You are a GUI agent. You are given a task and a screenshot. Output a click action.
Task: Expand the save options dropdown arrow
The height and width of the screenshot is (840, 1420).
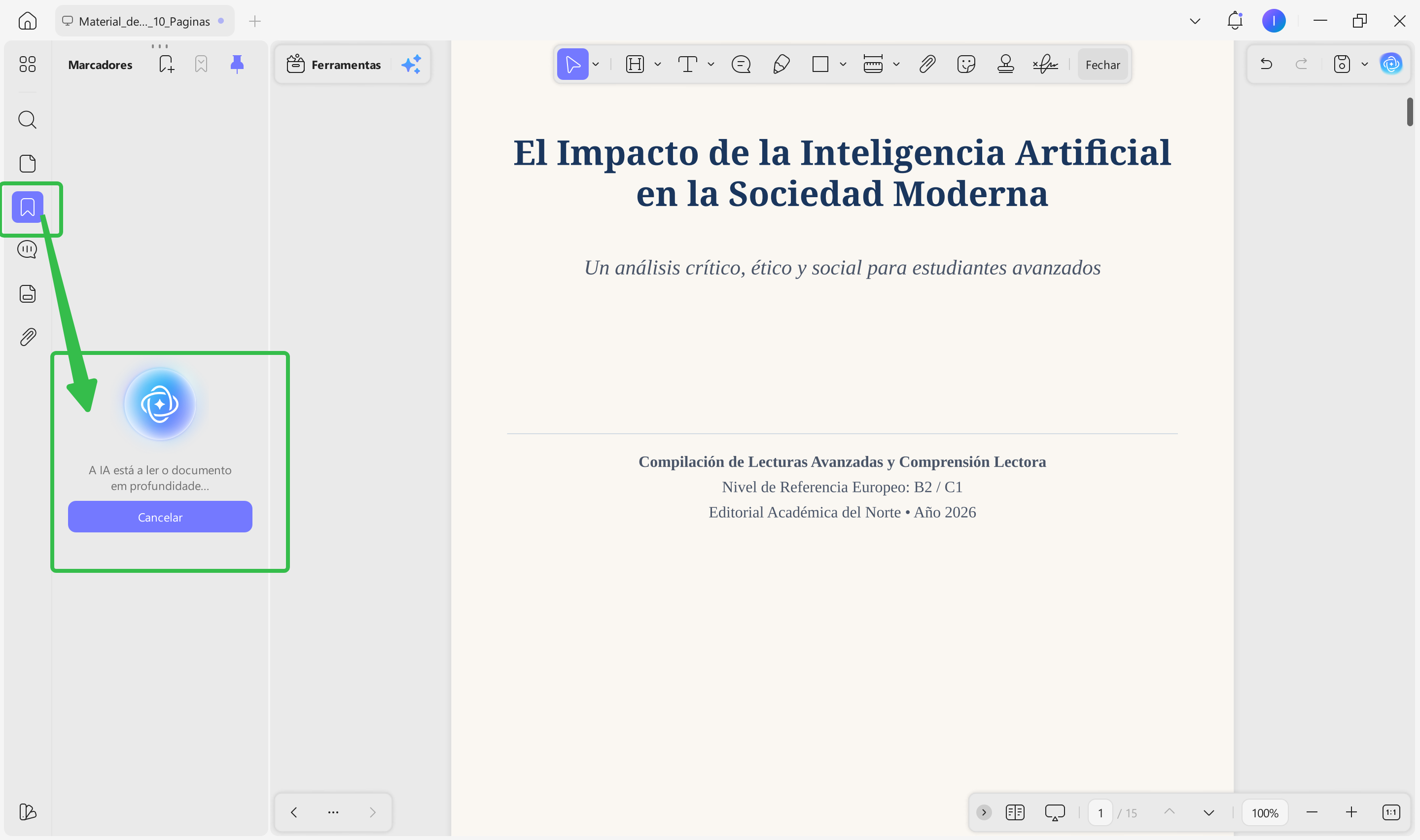coord(1365,64)
